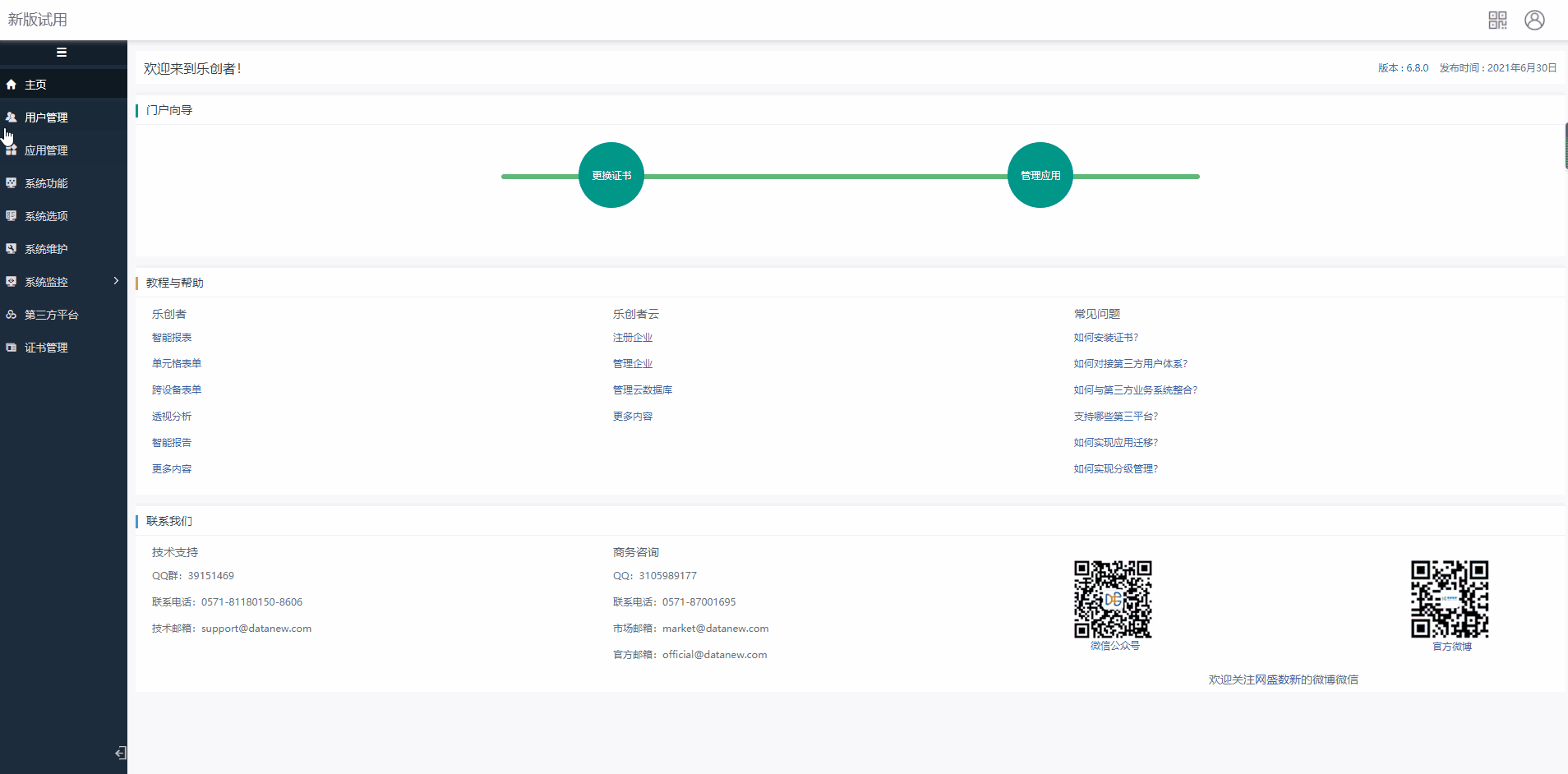Click the 证书管理 sidebar icon
The image size is (1568, 774).
pos(12,348)
